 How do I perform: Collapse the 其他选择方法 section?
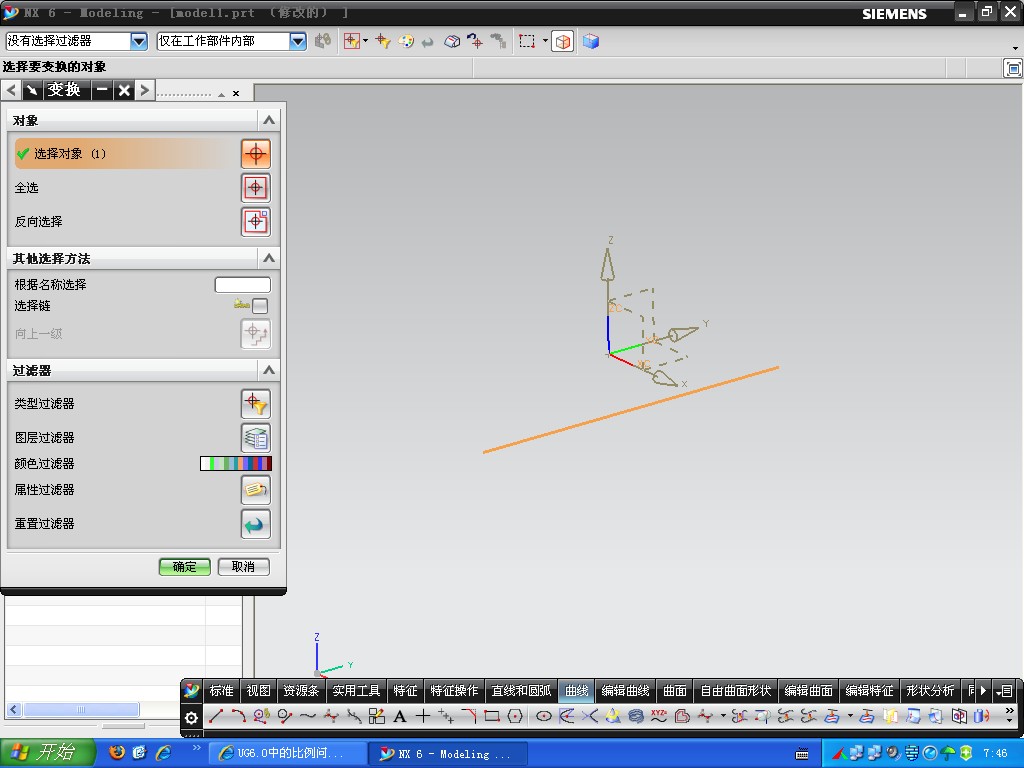269,258
